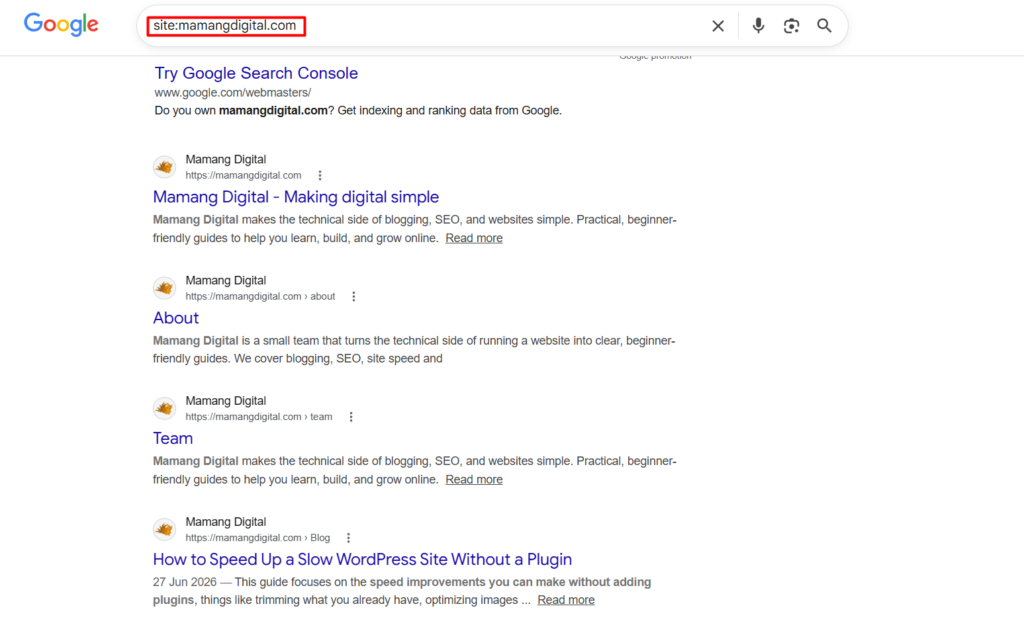Open more options for the Blog result
Viewport: 1024px width, 635px height.
[348, 538]
